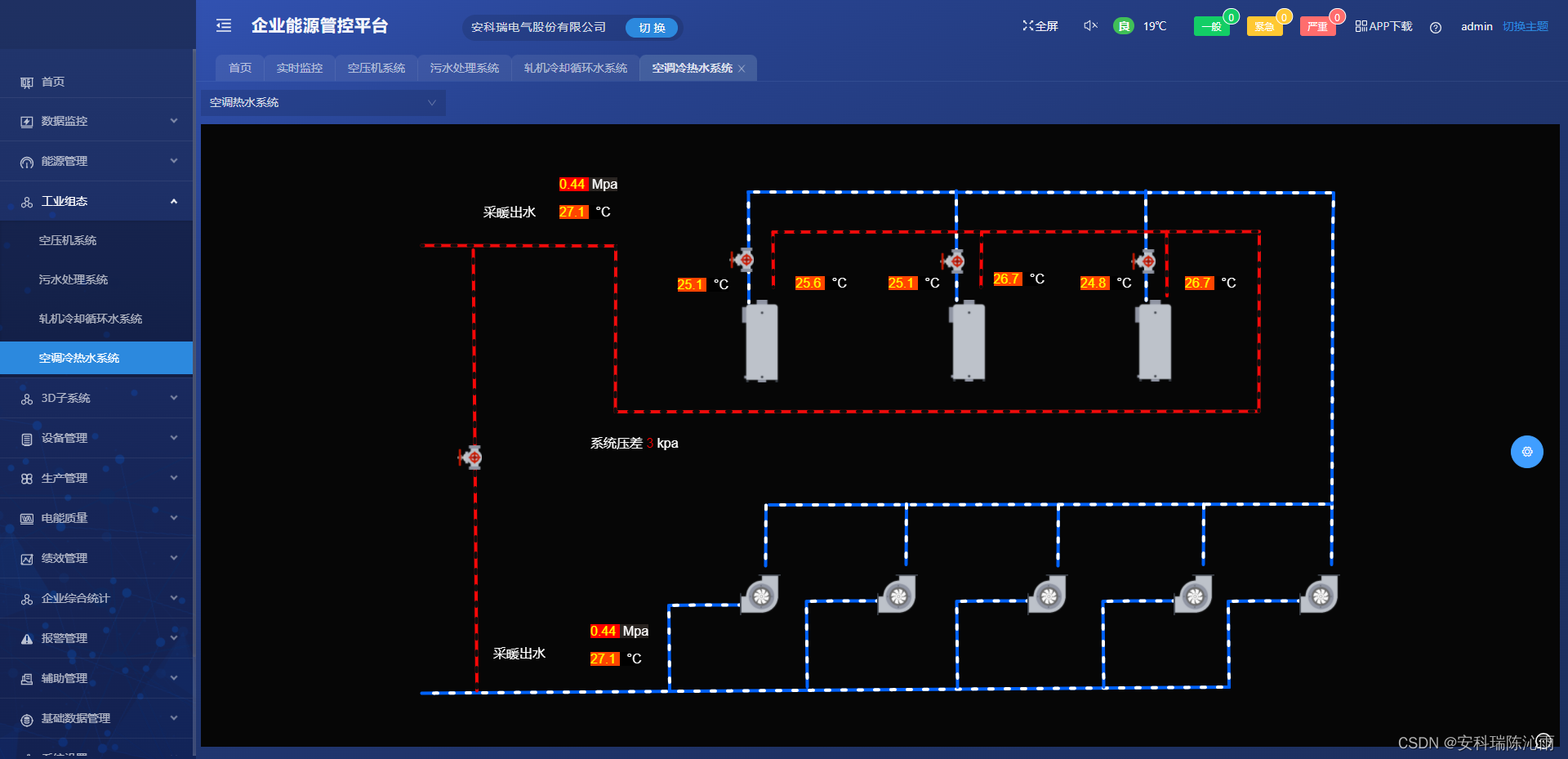Expand the 生产管理 sidebar menu
Viewport: 1568px width, 759px height.
click(x=96, y=478)
